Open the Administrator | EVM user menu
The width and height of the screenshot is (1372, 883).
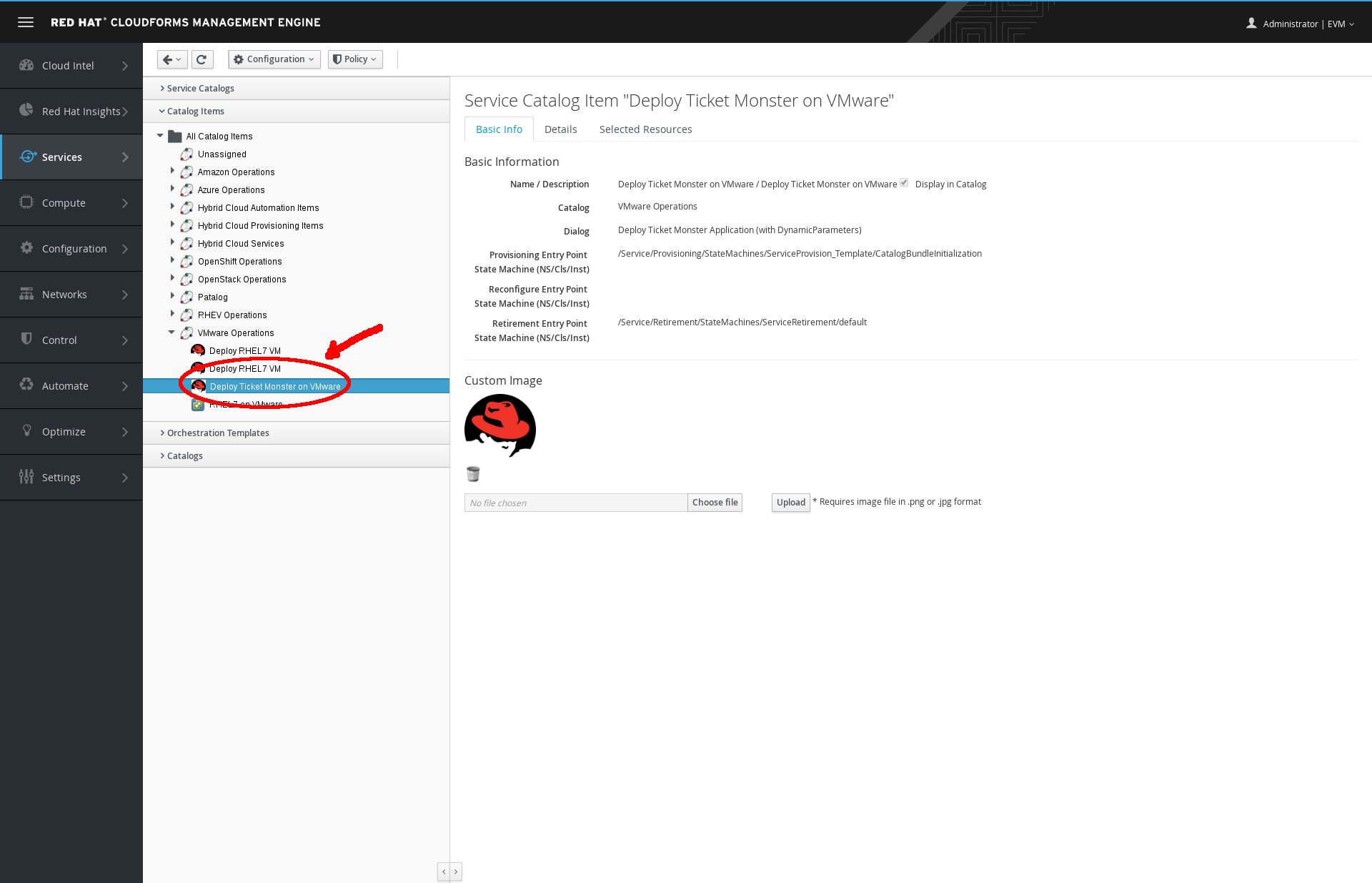pyautogui.click(x=1301, y=24)
